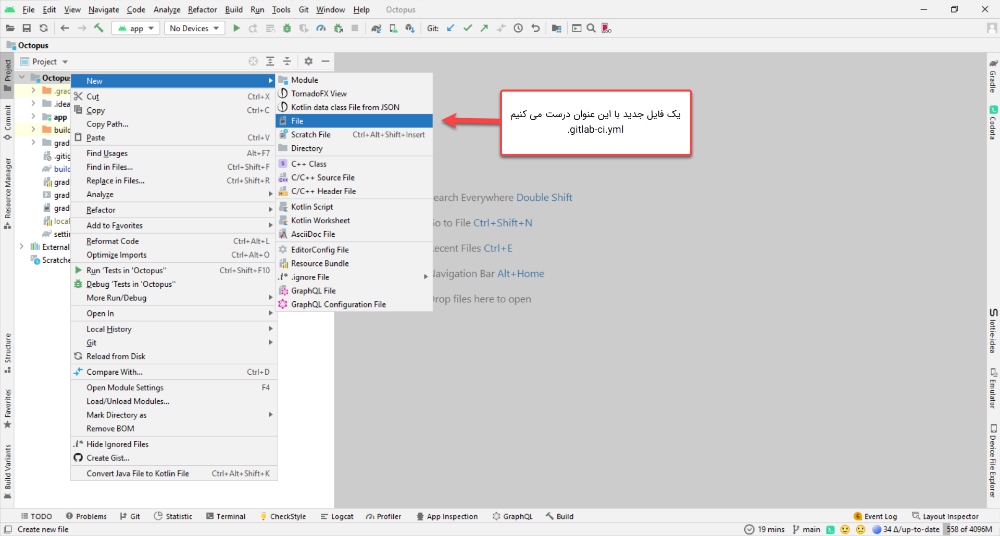
Task: Click the Octopus breadcrumb in navigation bar
Action: pos(27,45)
